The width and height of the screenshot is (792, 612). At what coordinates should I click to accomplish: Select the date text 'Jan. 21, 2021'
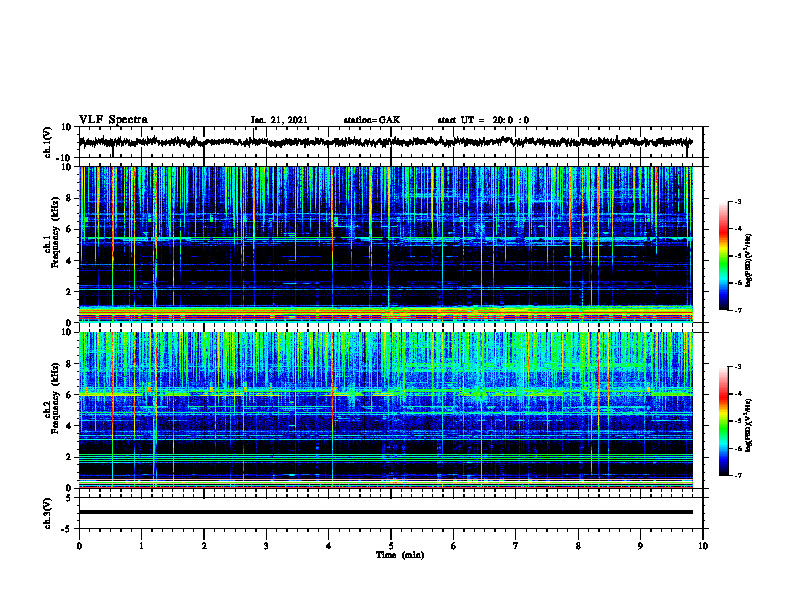coord(279,120)
